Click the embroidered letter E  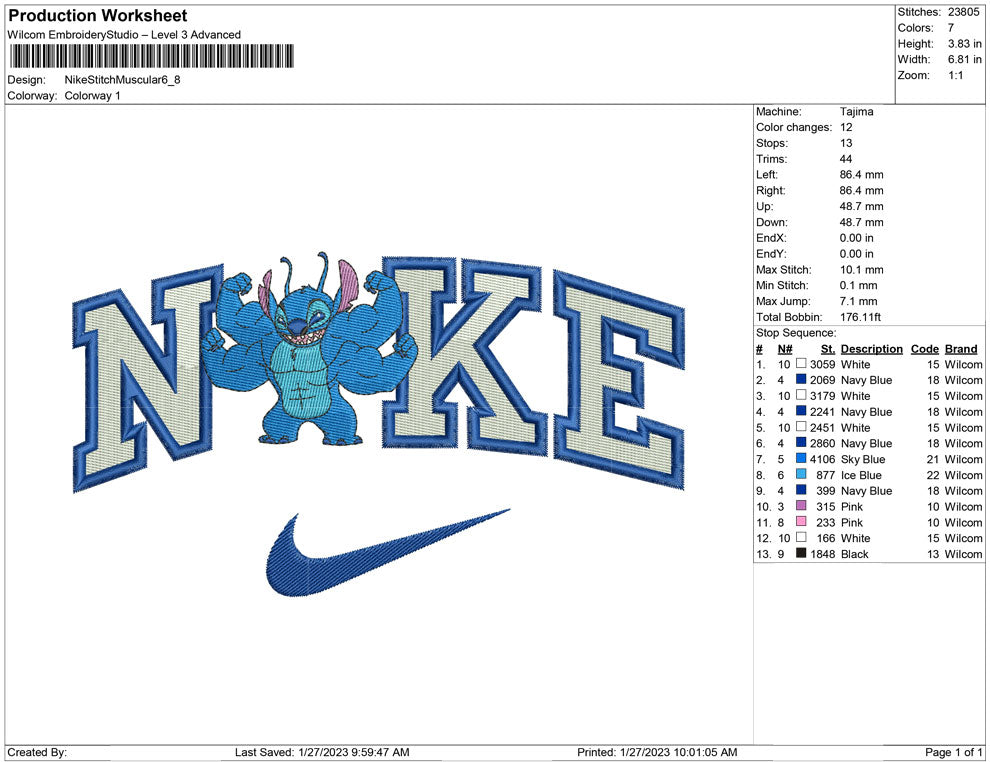(619, 379)
